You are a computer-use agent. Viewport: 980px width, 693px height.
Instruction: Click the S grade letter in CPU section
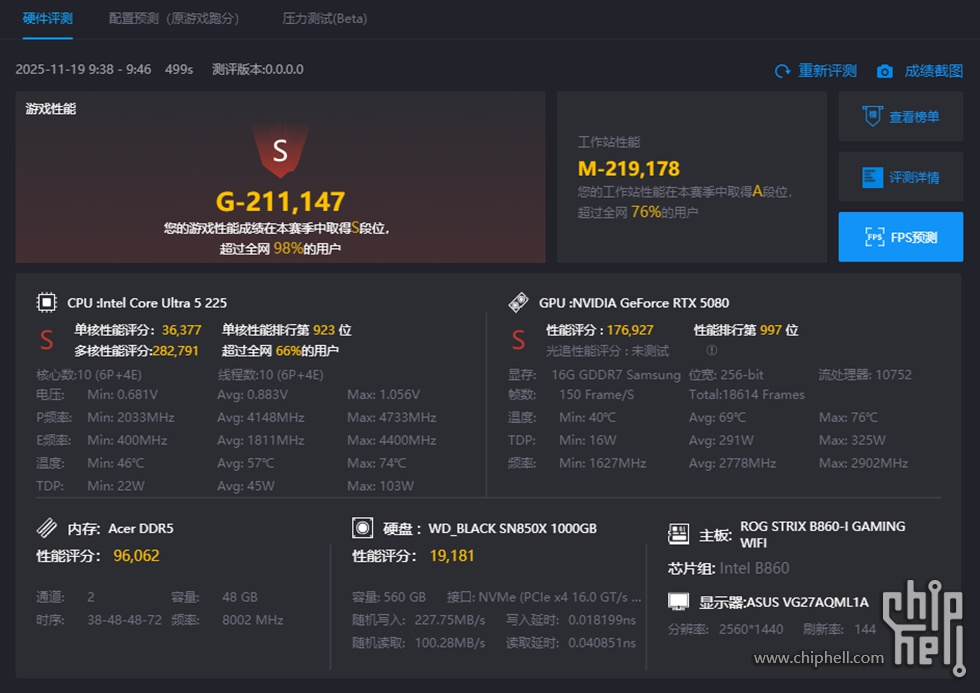click(x=46, y=339)
